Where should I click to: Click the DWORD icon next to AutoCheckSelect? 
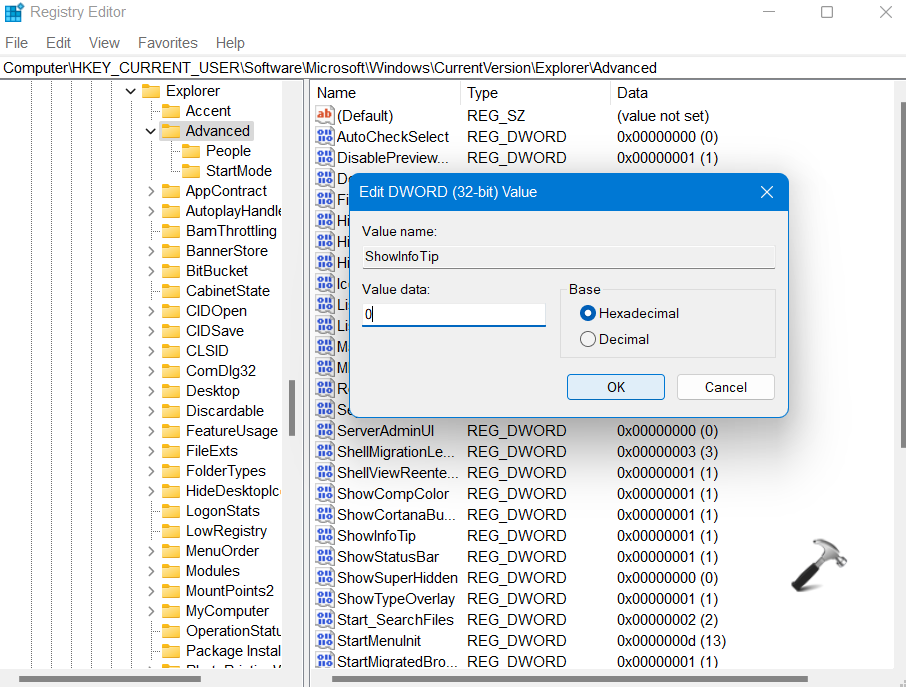tap(324, 136)
